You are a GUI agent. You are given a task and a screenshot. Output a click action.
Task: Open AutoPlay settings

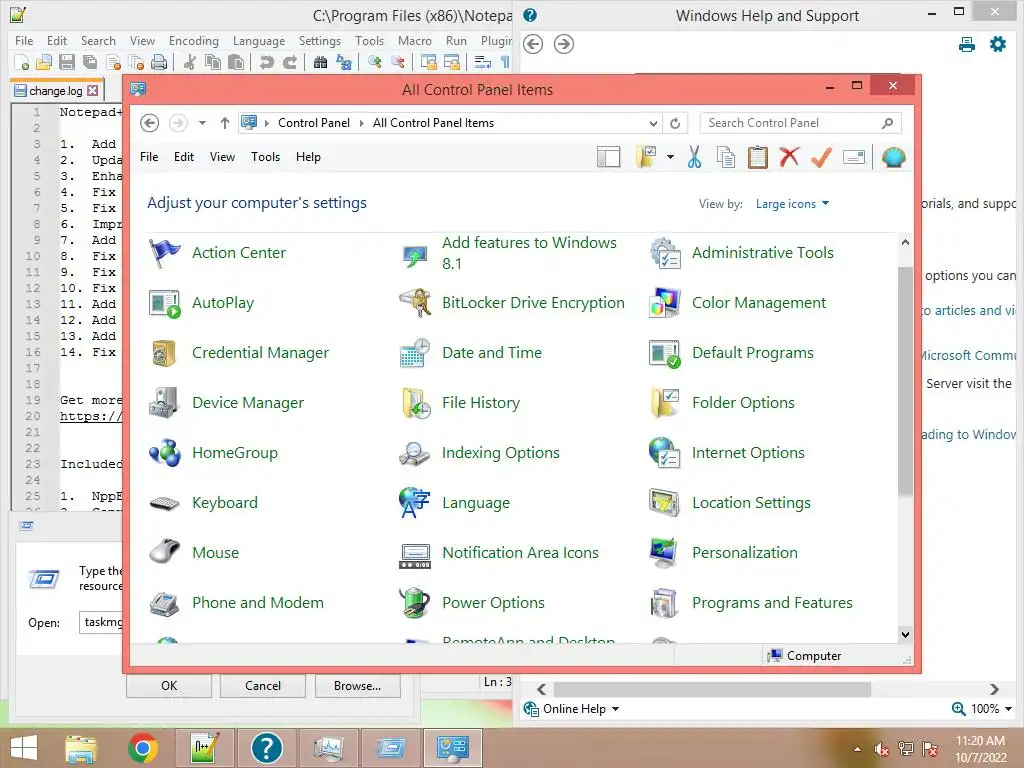(x=201, y=303)
